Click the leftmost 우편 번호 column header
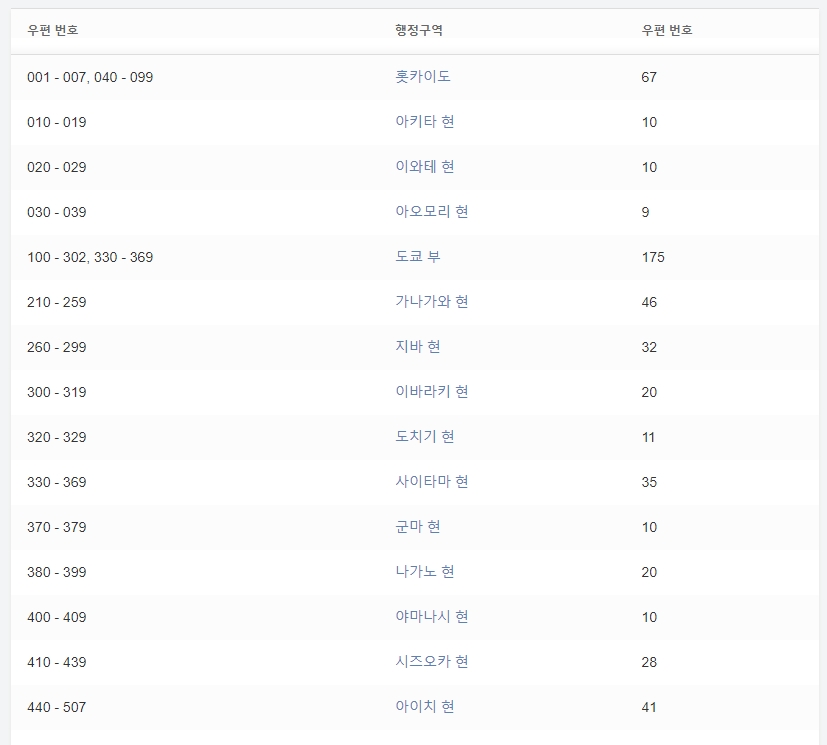 coord(50,31)
